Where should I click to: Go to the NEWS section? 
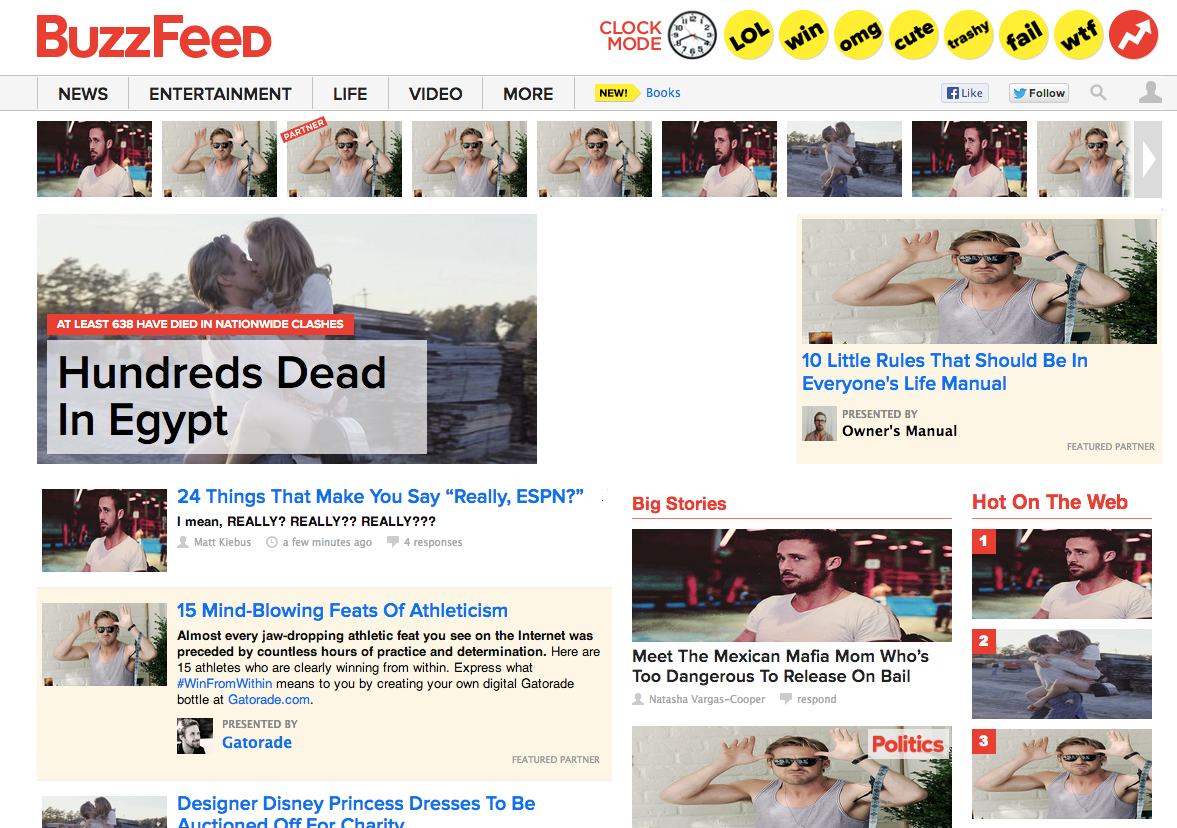(83, 94)
